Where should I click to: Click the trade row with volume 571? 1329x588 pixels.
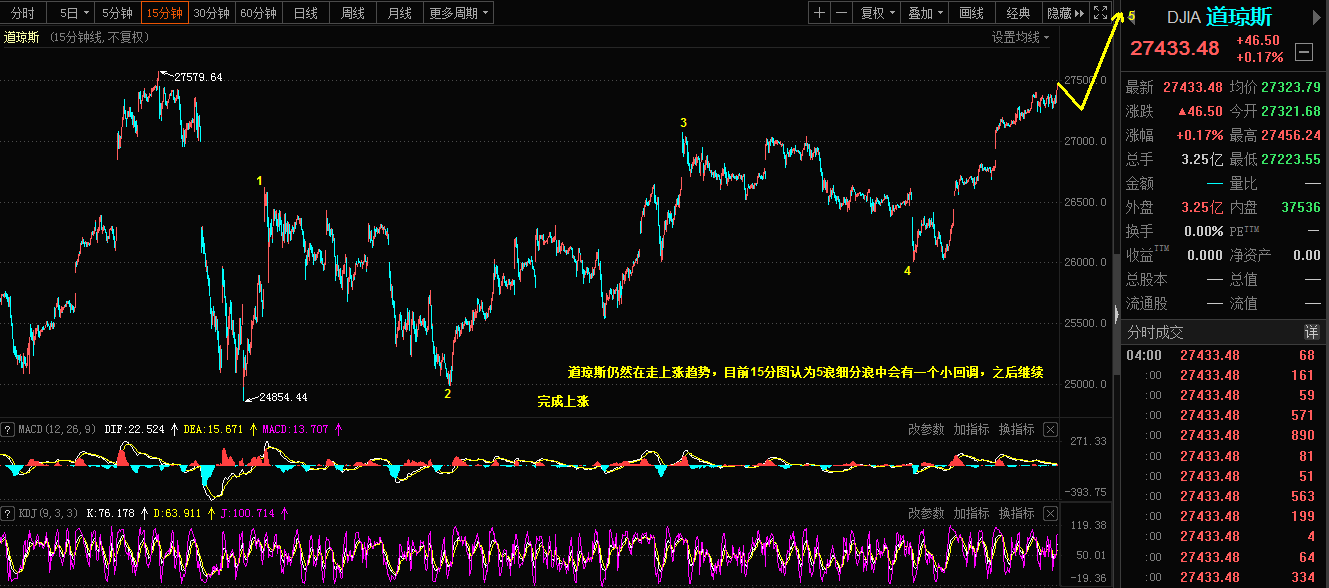[1222, 415]
